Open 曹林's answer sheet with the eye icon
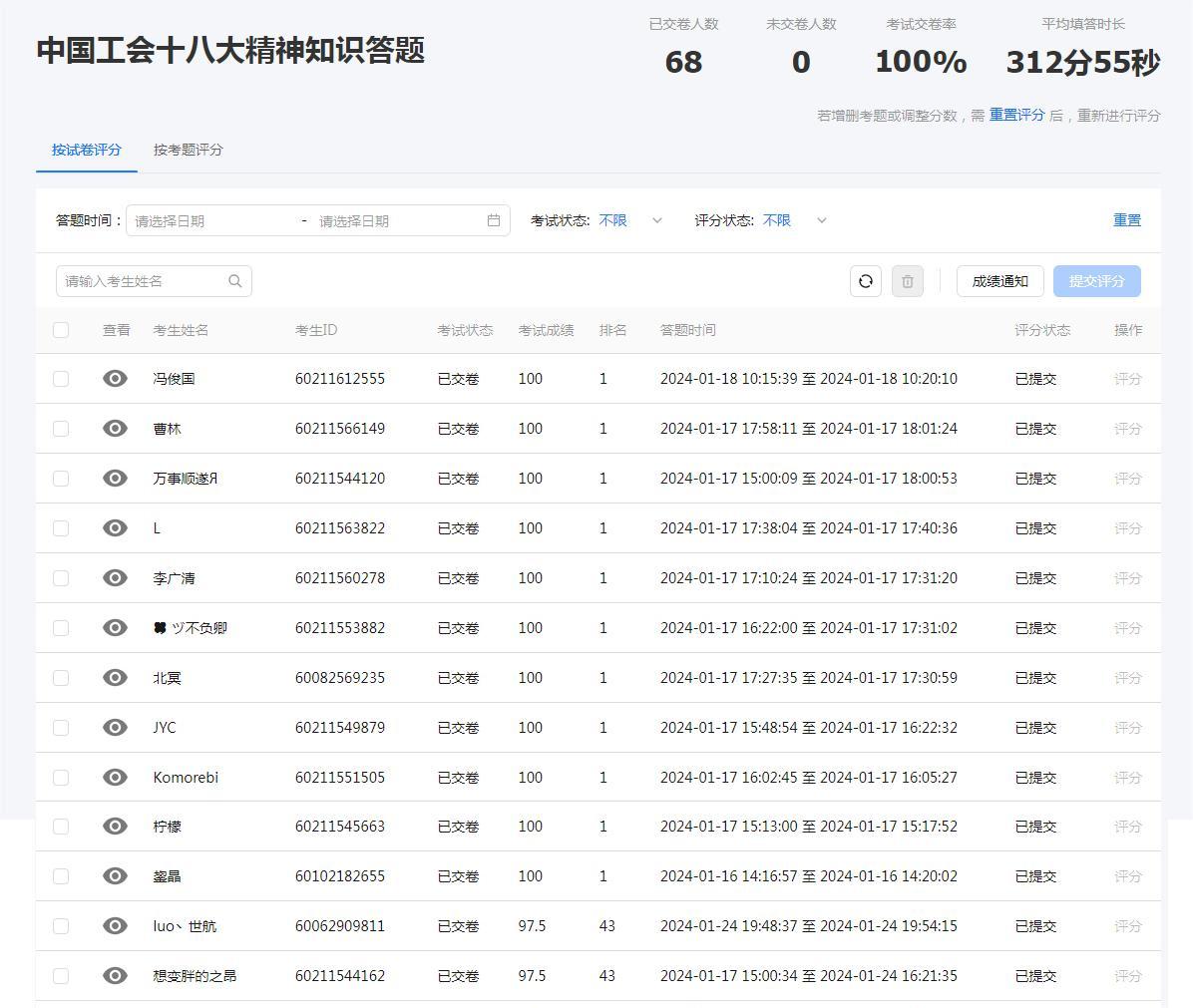The image size is (1193, 1008). coord(114,428)
